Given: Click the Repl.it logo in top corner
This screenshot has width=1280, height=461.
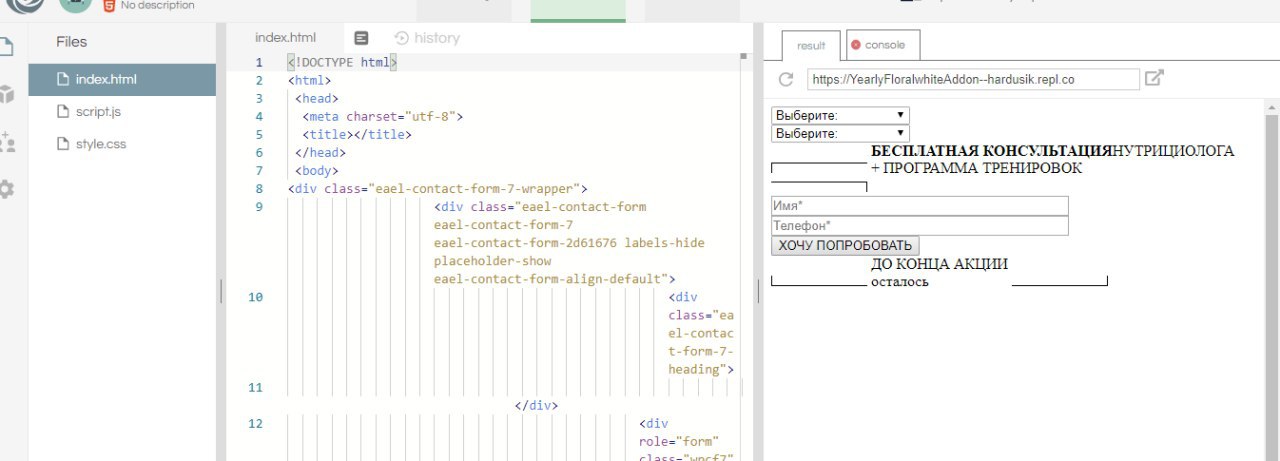Looking at the screenshot, I should 24,5.
